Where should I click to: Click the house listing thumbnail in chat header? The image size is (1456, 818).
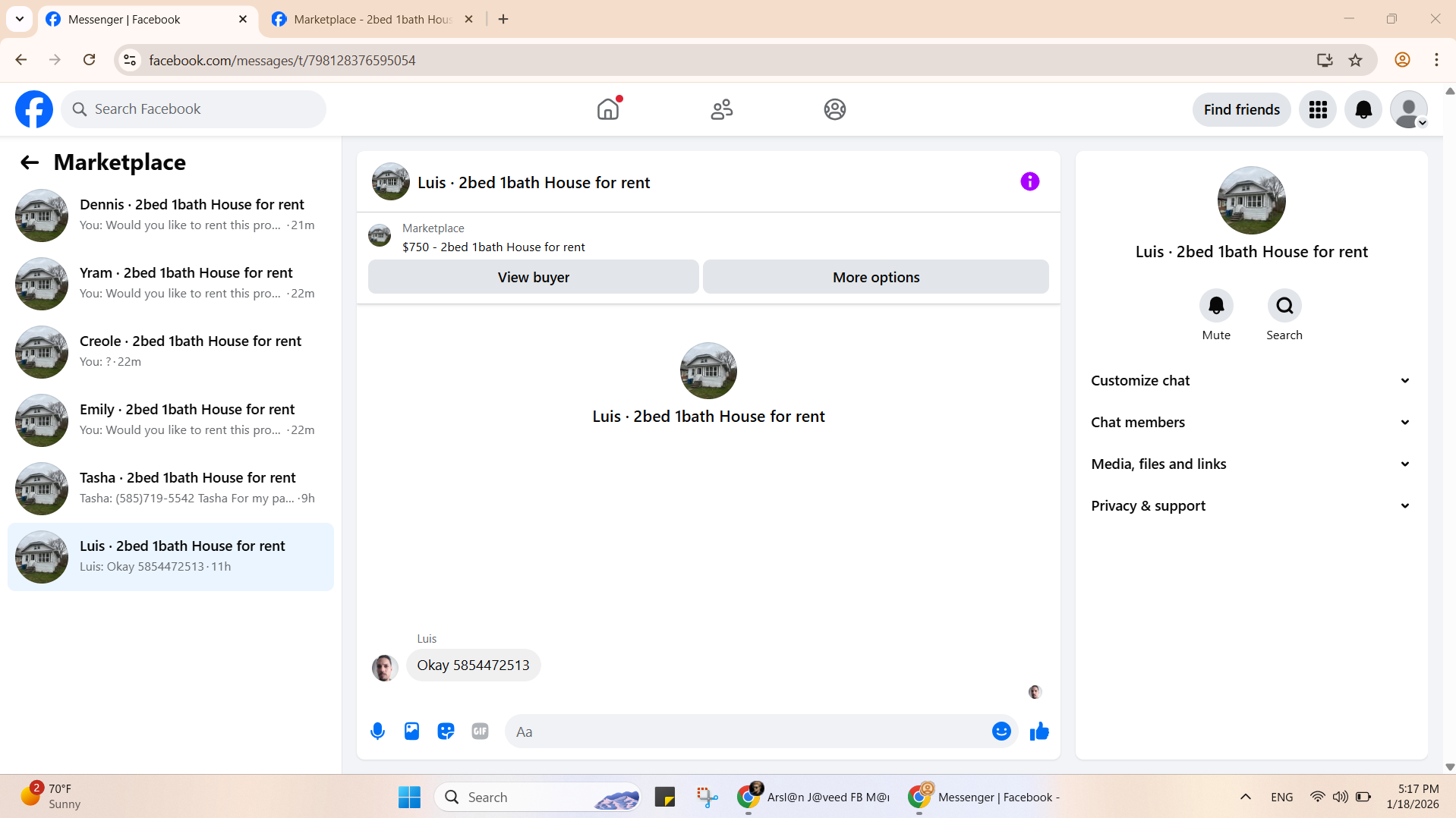pyautogui.click(x=391, y=181)
